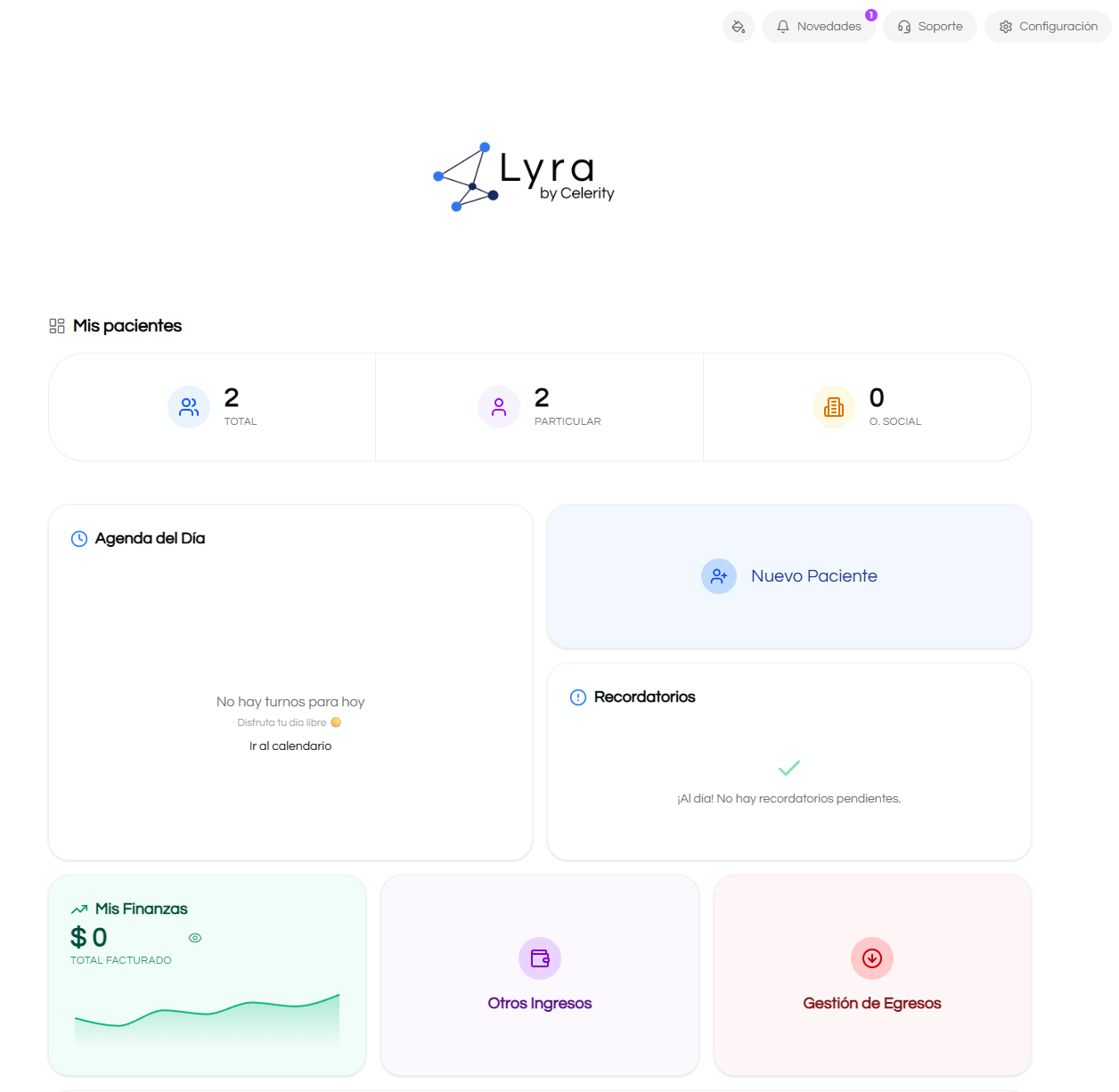Click the Gestión de Egresos download arrow icon

tap(872, 958)
